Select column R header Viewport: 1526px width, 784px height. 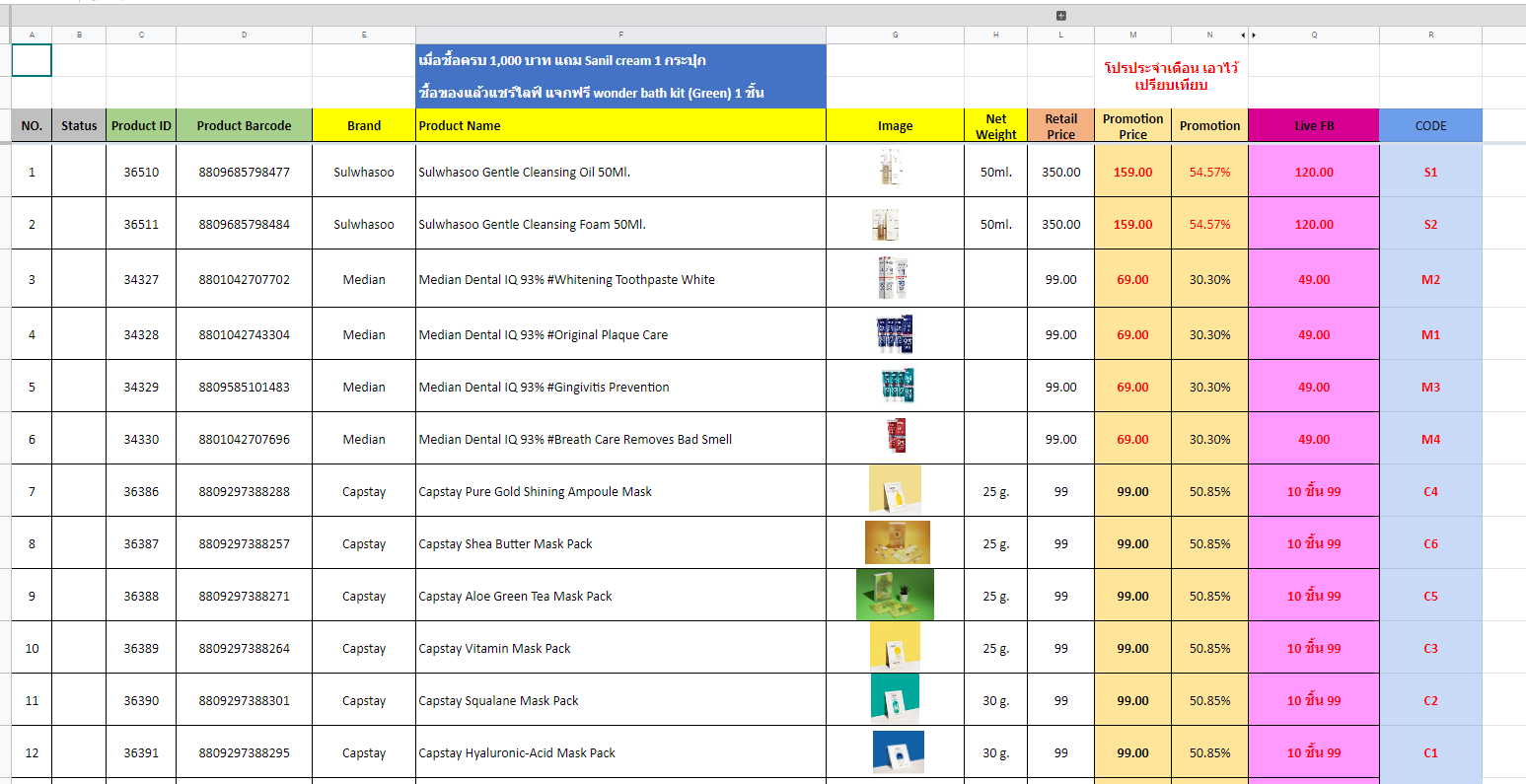1430,36
